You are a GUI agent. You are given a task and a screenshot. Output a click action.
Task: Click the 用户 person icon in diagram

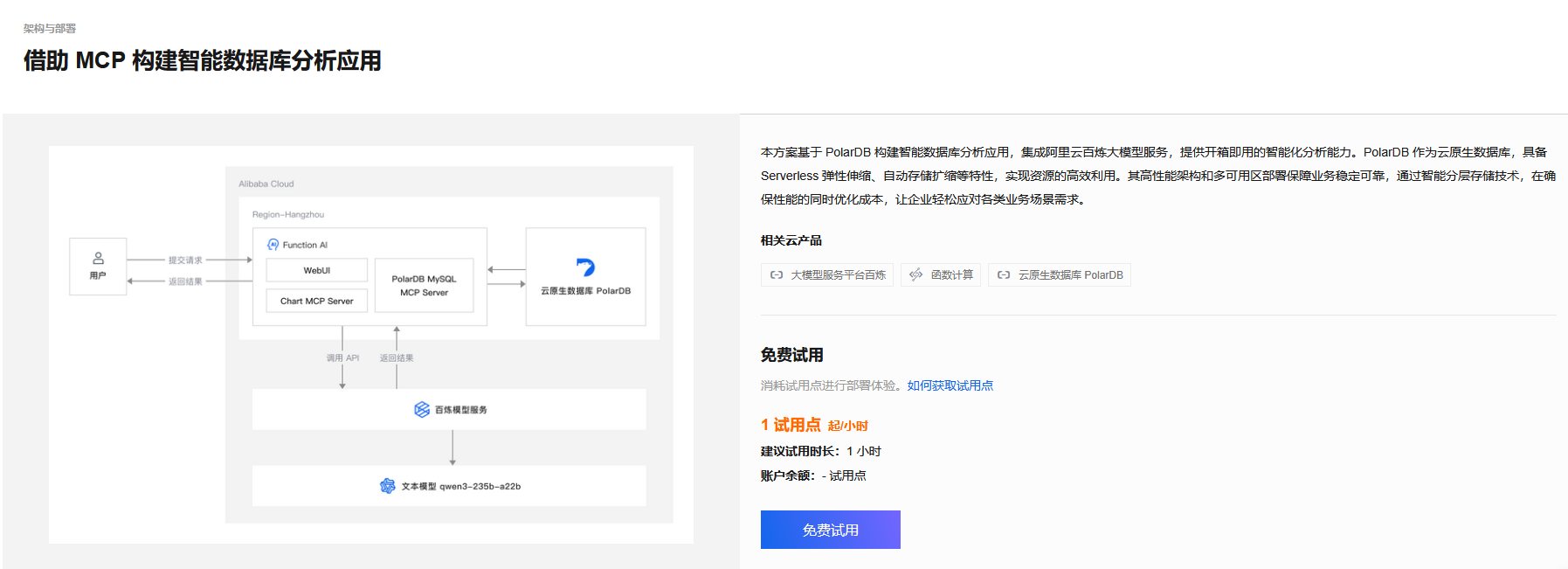pos(98,258)
